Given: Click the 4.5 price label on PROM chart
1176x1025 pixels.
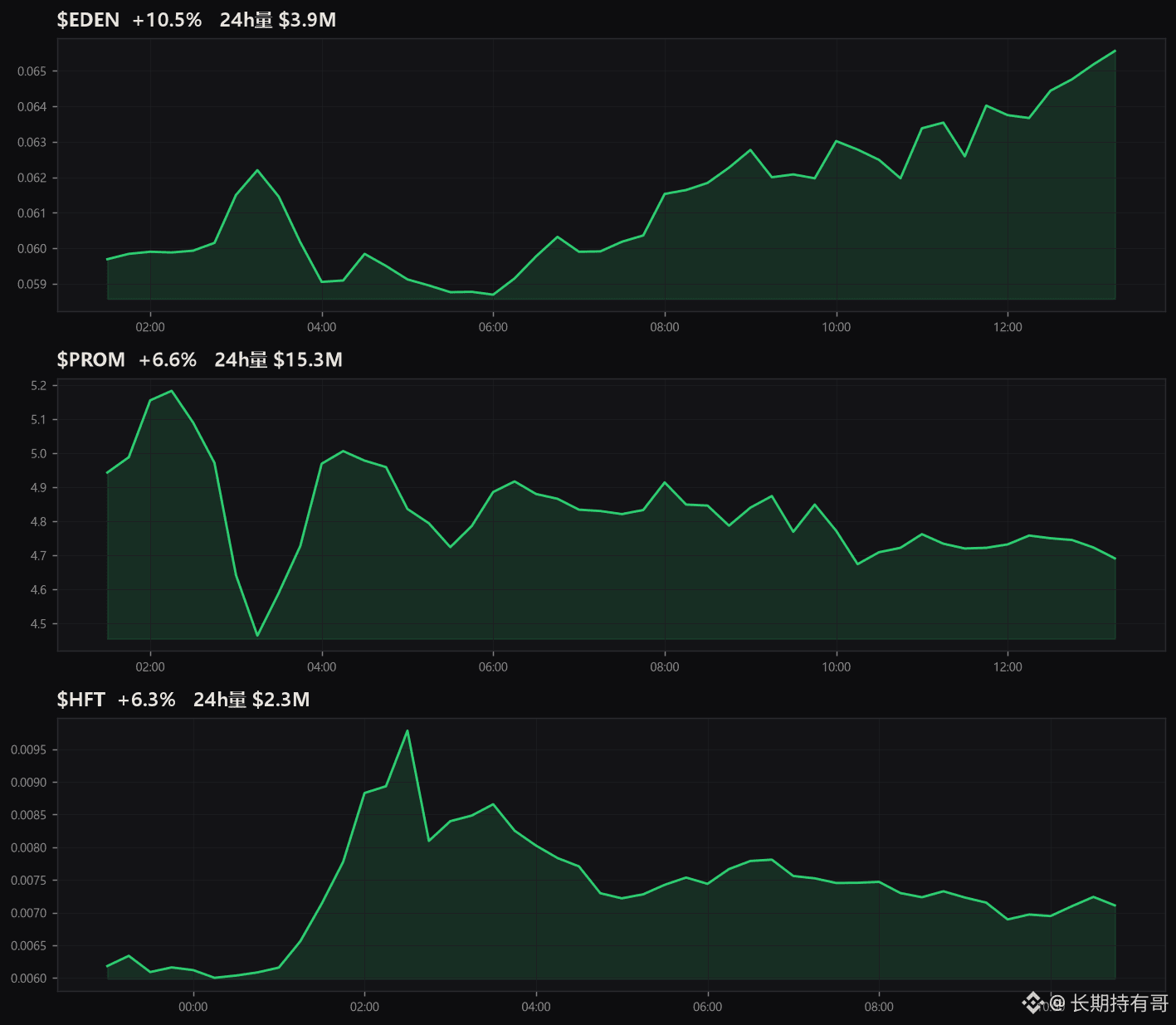Looking at the screenshot, I should pos(39,624).
